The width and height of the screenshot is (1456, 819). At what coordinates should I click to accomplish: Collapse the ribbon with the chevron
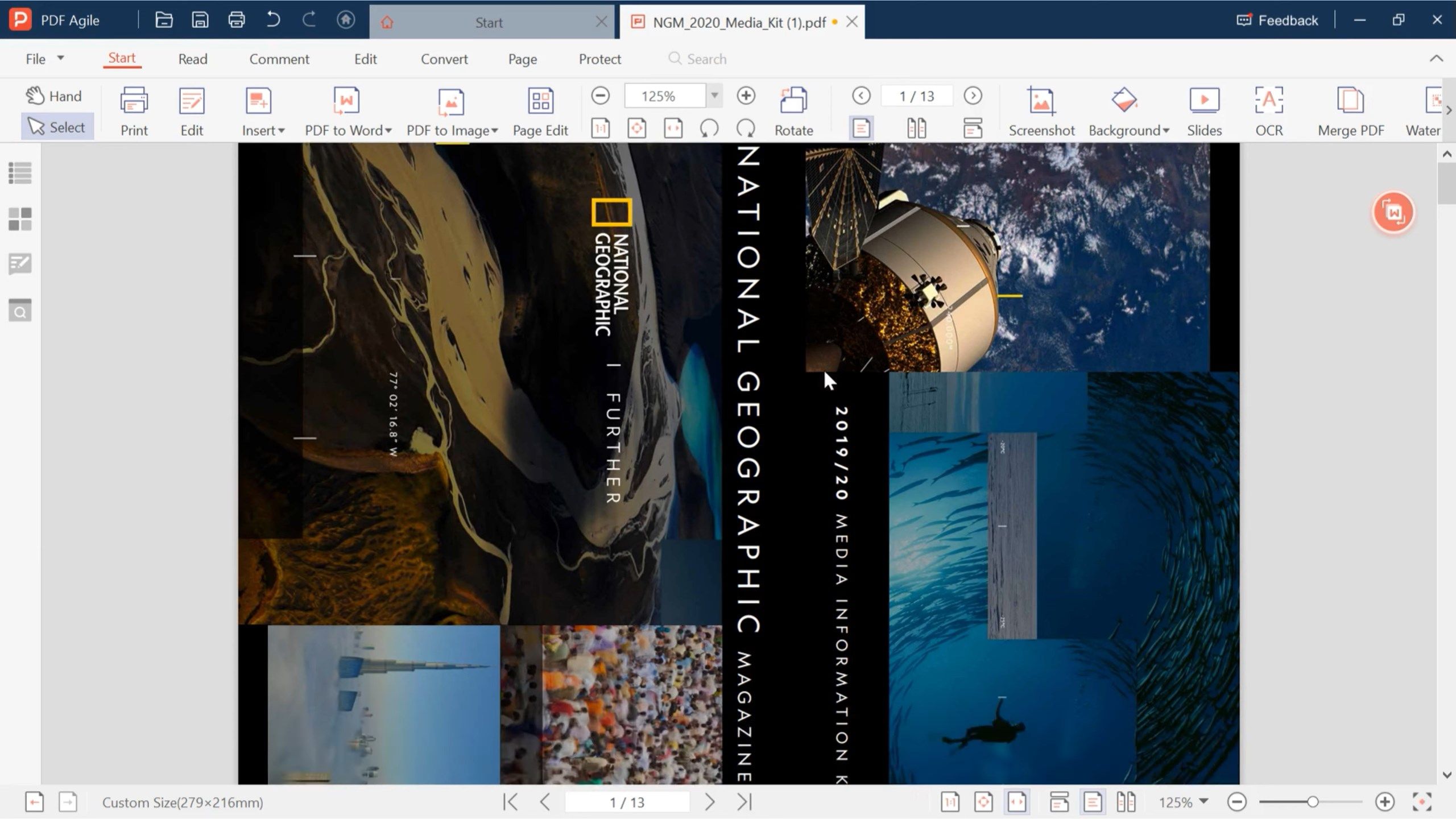pyautogui.click(x=1436, y=59)
